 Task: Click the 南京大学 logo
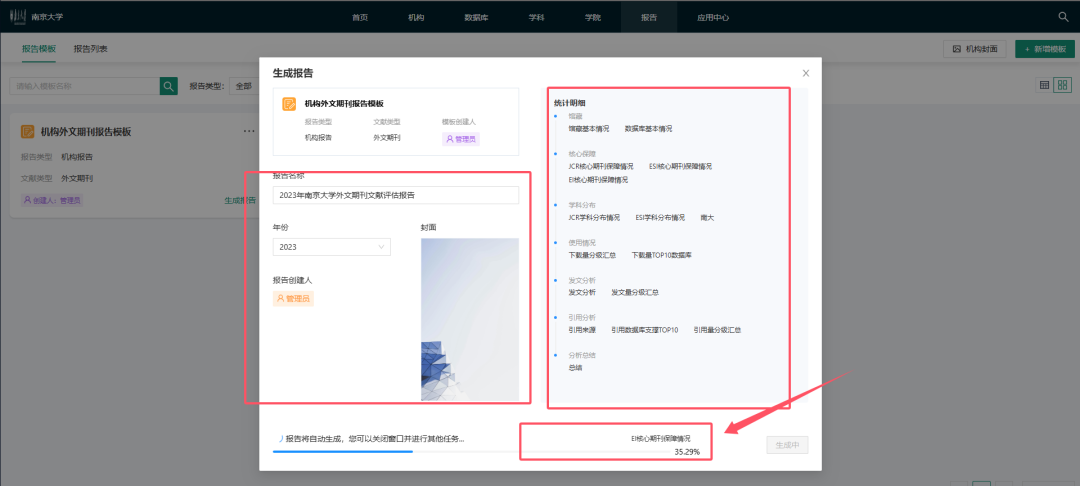point(37,17)
